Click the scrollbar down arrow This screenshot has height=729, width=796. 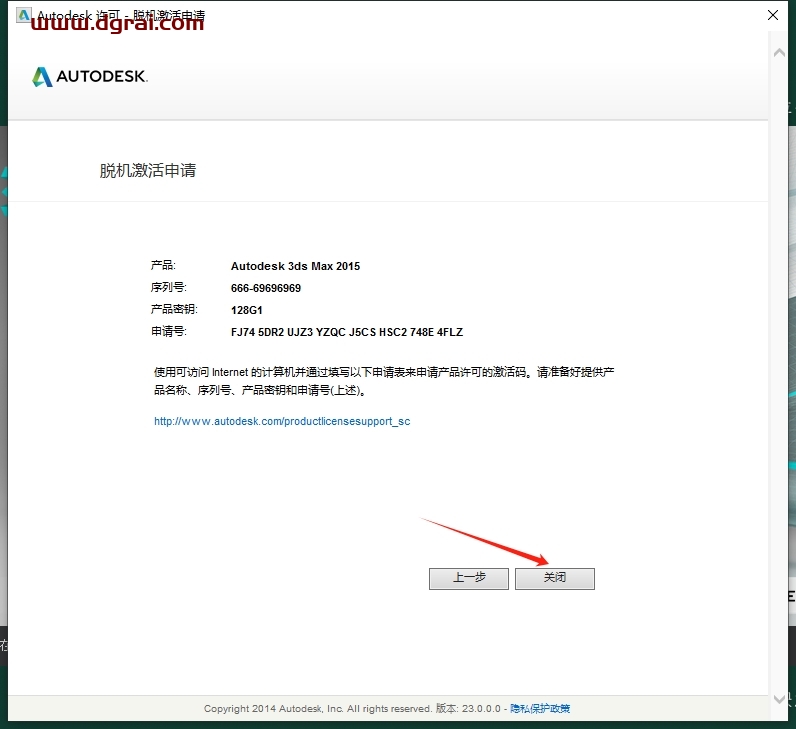(779, 699)
